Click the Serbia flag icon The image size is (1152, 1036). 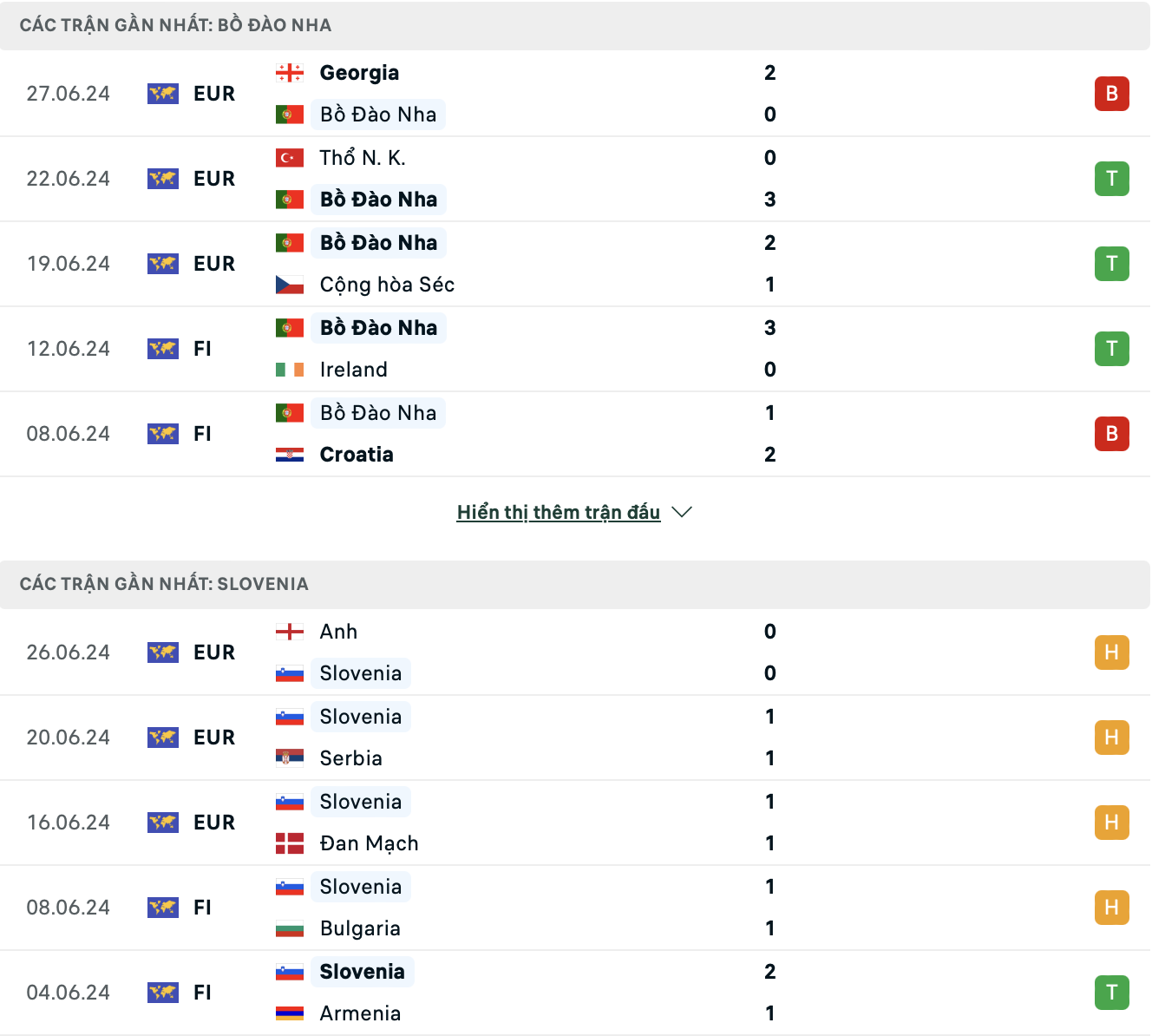[290, 758]
